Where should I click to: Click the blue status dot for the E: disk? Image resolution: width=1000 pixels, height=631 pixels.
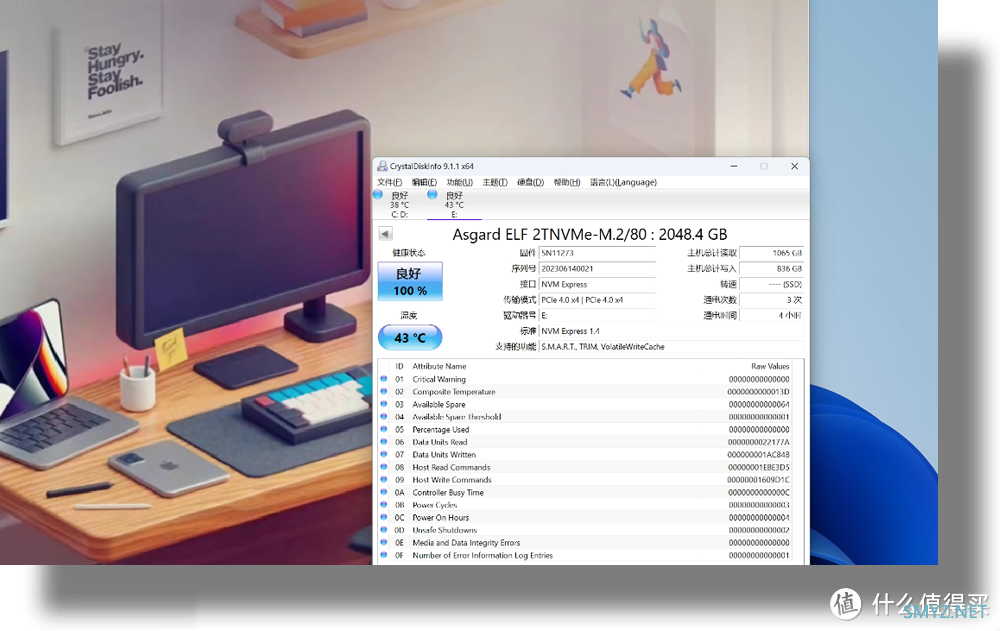click(432, 195)
